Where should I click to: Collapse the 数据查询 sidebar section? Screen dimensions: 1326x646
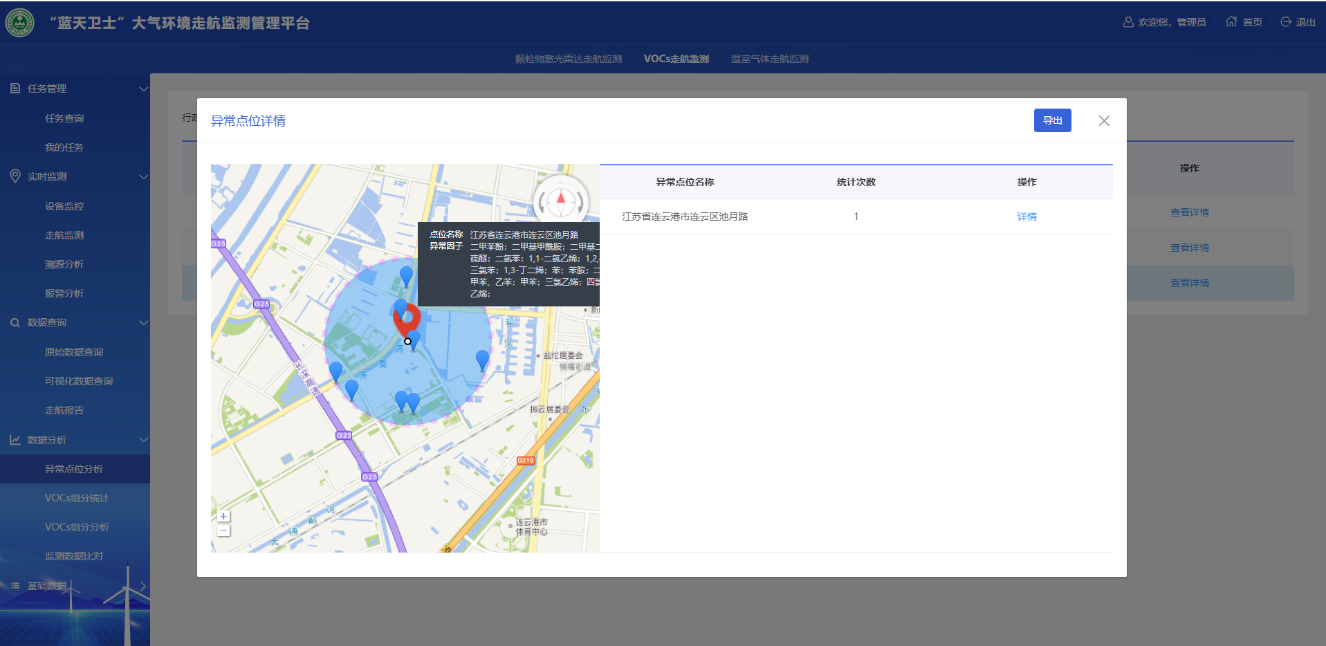click(143, 323)
